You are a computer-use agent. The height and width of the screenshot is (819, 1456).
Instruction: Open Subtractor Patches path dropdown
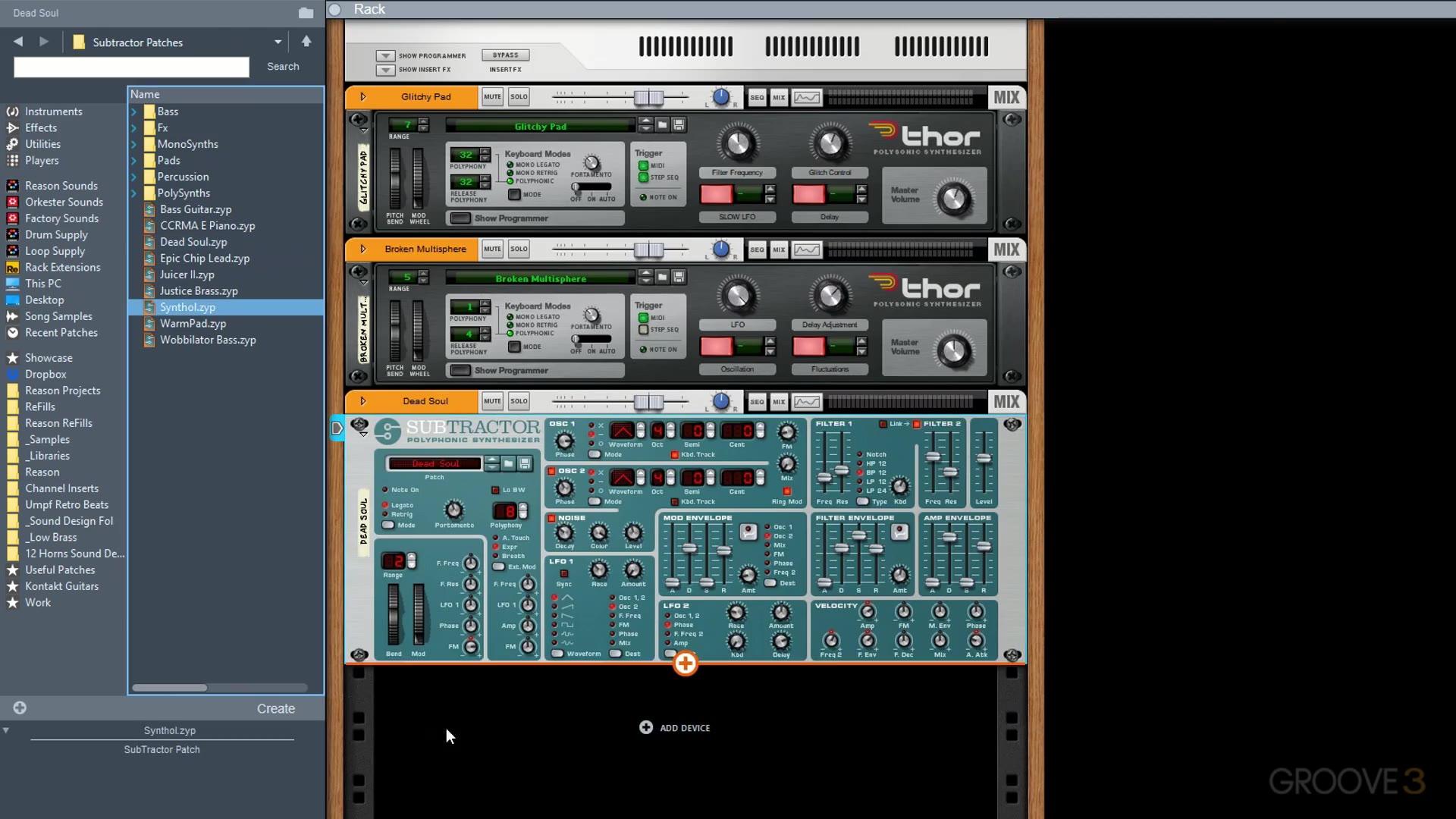pos(278,42)
